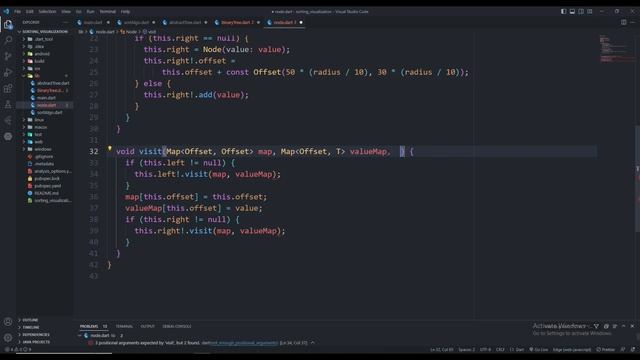640x360 pixels.
Task: Open the Run menu
Action: [91, 11]
